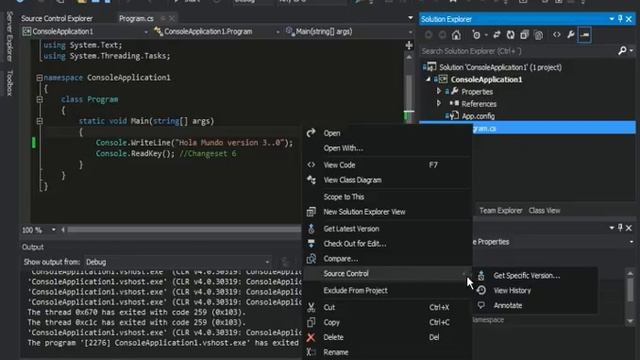The height and width of the screenshot is (360, 640).
Task: Click the View Code icon in Solution Explorer toolbar
Action: click(x=557, y=35)
